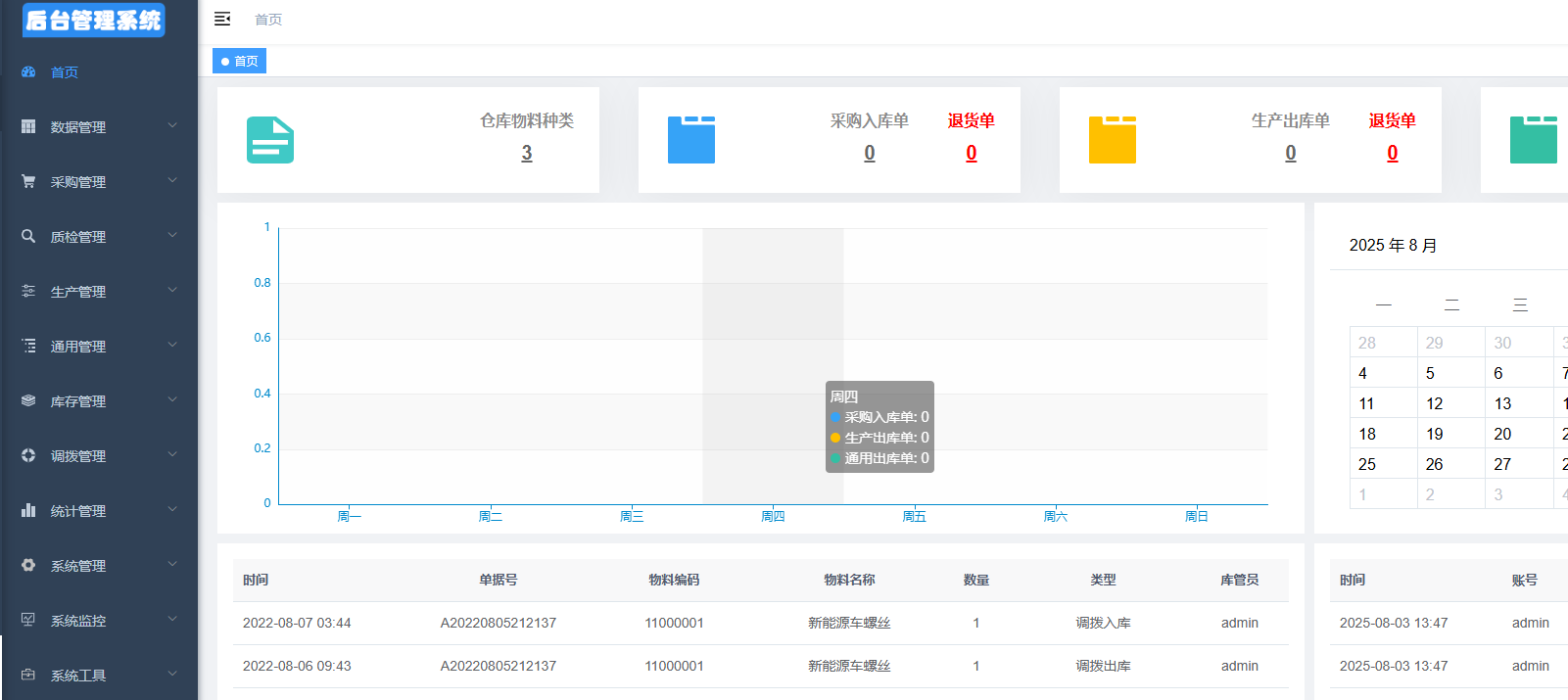Expand the 调拨管理 submenu arrow
Image resolution: width=1568 pixels, height=700 pixels.
coord(172,454)
